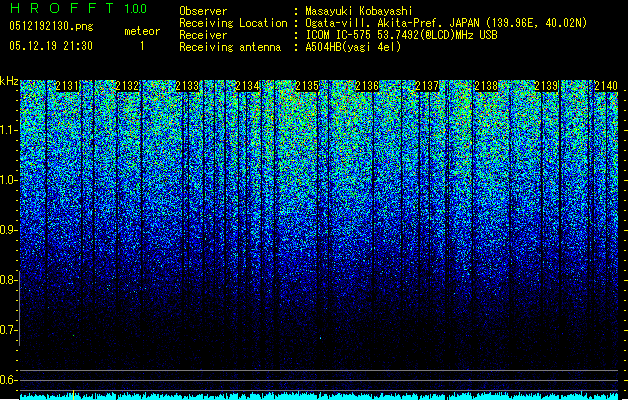Viewport: 629px width, 400px height.
Task: Click the ICOM IC-575 53.7492 MHz receiver text
Action: (x=401, y=35)
